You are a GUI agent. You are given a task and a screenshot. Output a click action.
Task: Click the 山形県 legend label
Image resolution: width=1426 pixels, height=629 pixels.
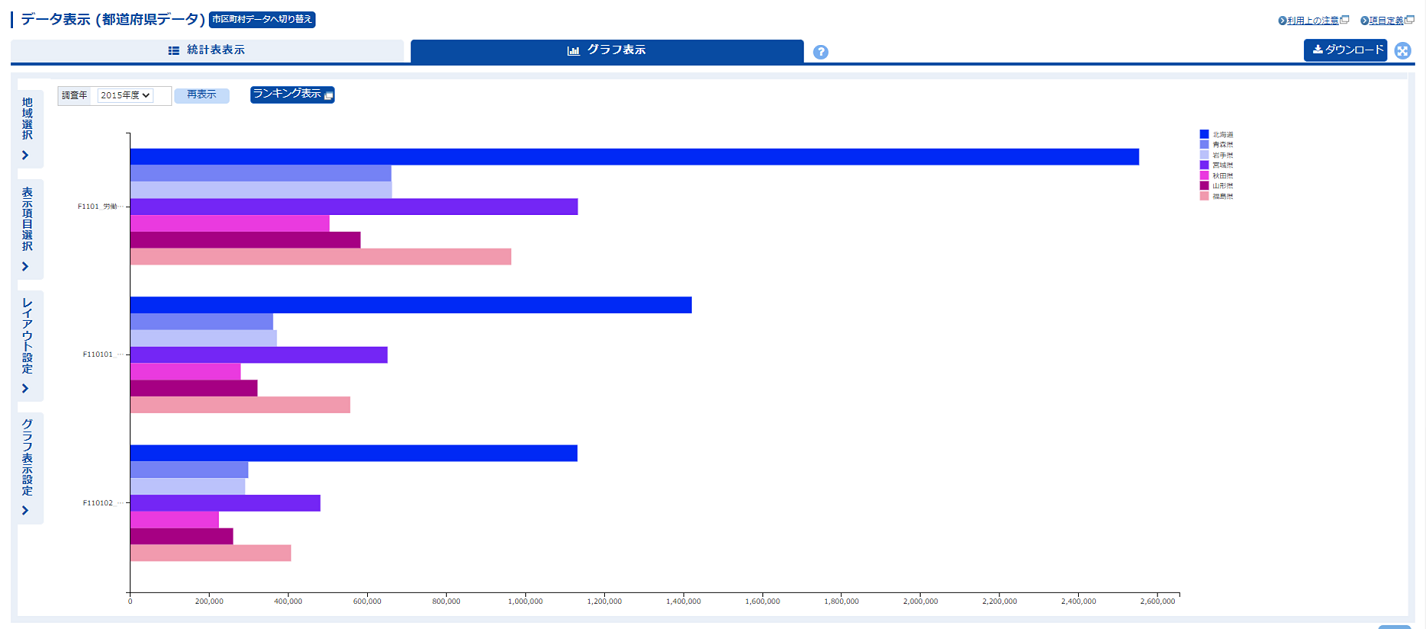tap(1223, 186)
